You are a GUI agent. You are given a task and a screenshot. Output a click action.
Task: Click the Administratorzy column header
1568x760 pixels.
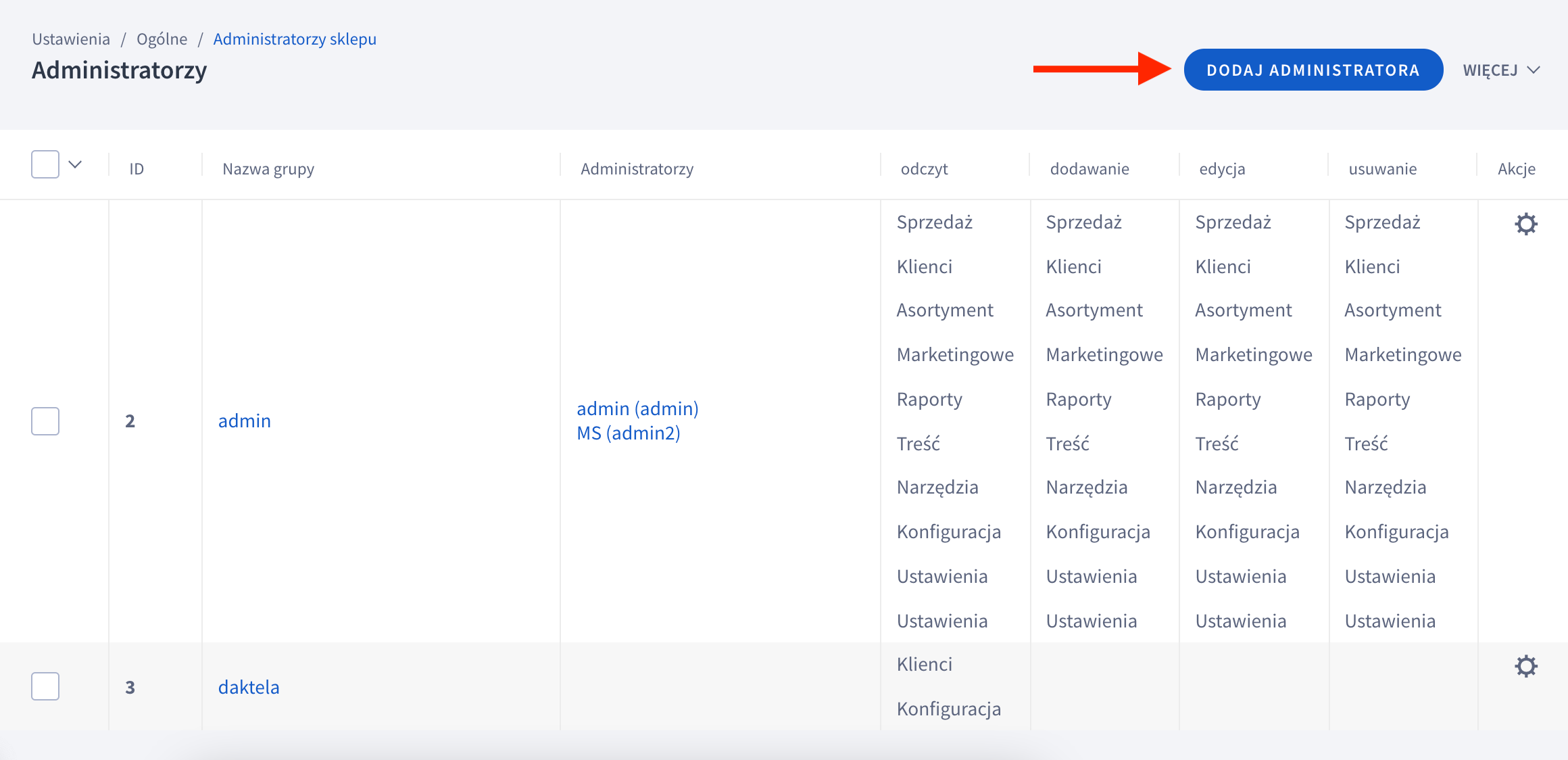click(637, 169)
